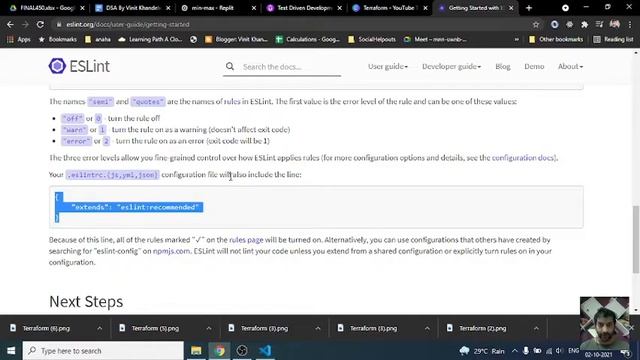Open the Other bookmarks folder

click(x=556, y=40)
